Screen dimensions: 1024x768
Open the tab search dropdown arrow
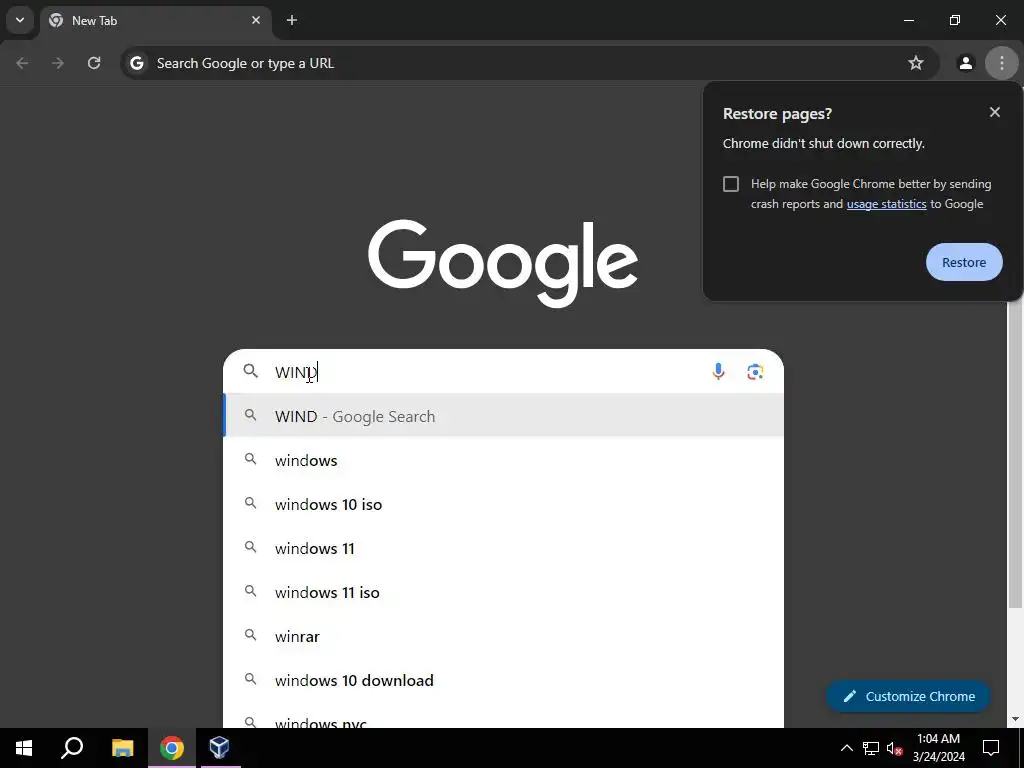click(x=20, y=20)
